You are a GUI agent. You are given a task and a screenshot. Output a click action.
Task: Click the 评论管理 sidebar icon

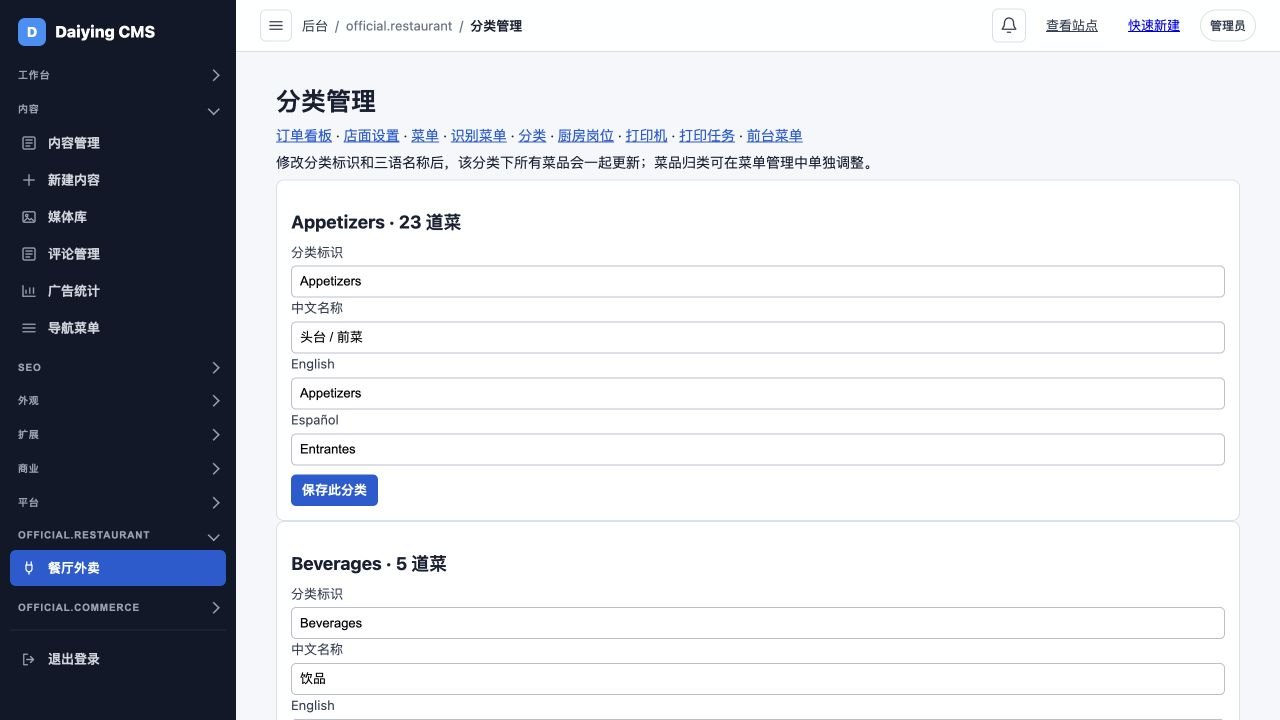(x=29, y=254)
